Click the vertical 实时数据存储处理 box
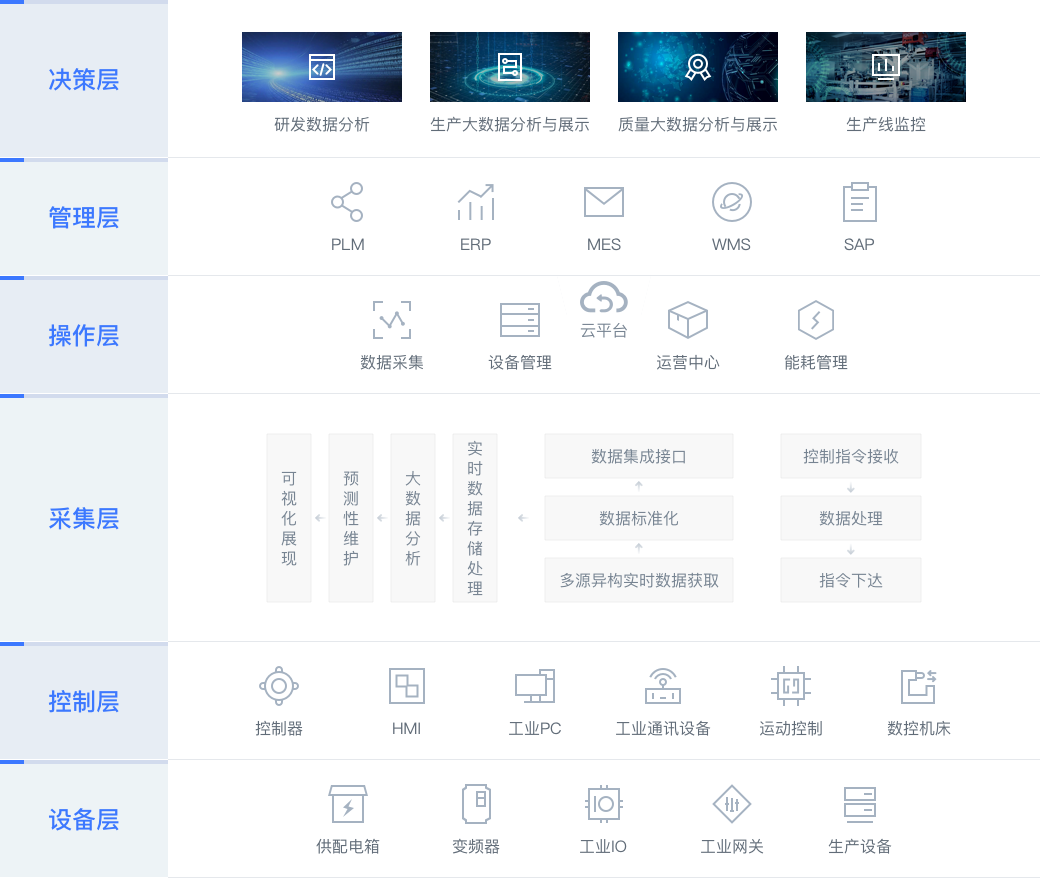The width and height of the screenshot is (1040, 878). 475,518
